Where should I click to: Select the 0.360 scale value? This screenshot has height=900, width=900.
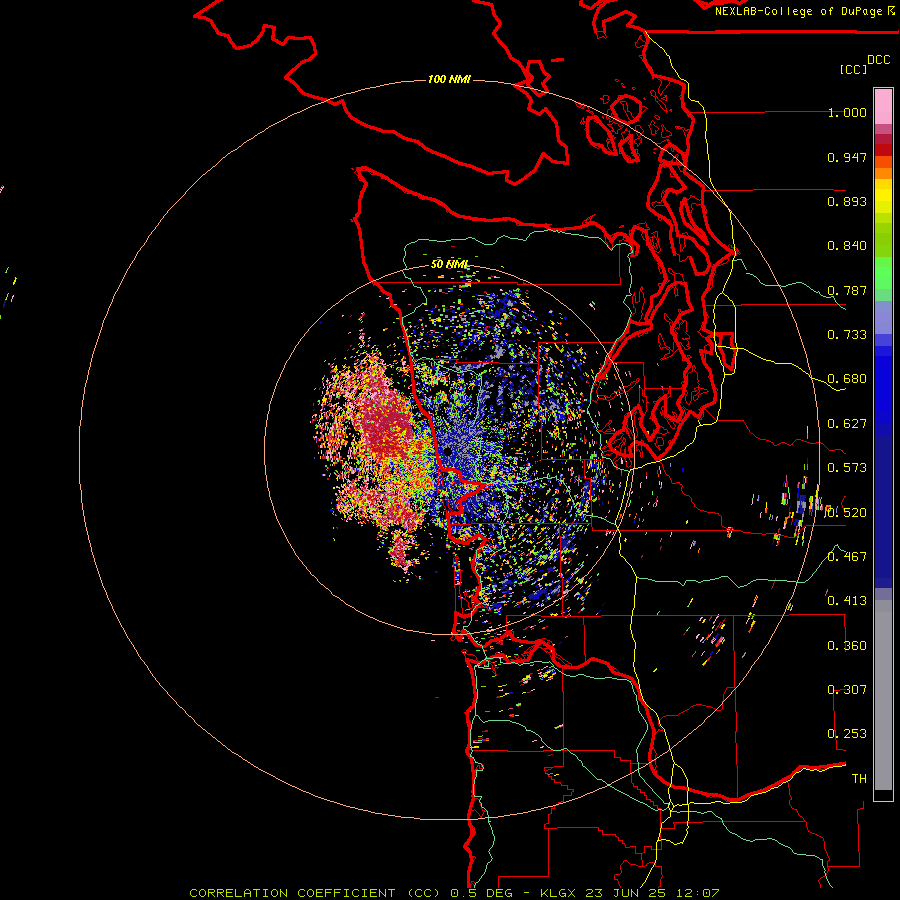point(847,646)
